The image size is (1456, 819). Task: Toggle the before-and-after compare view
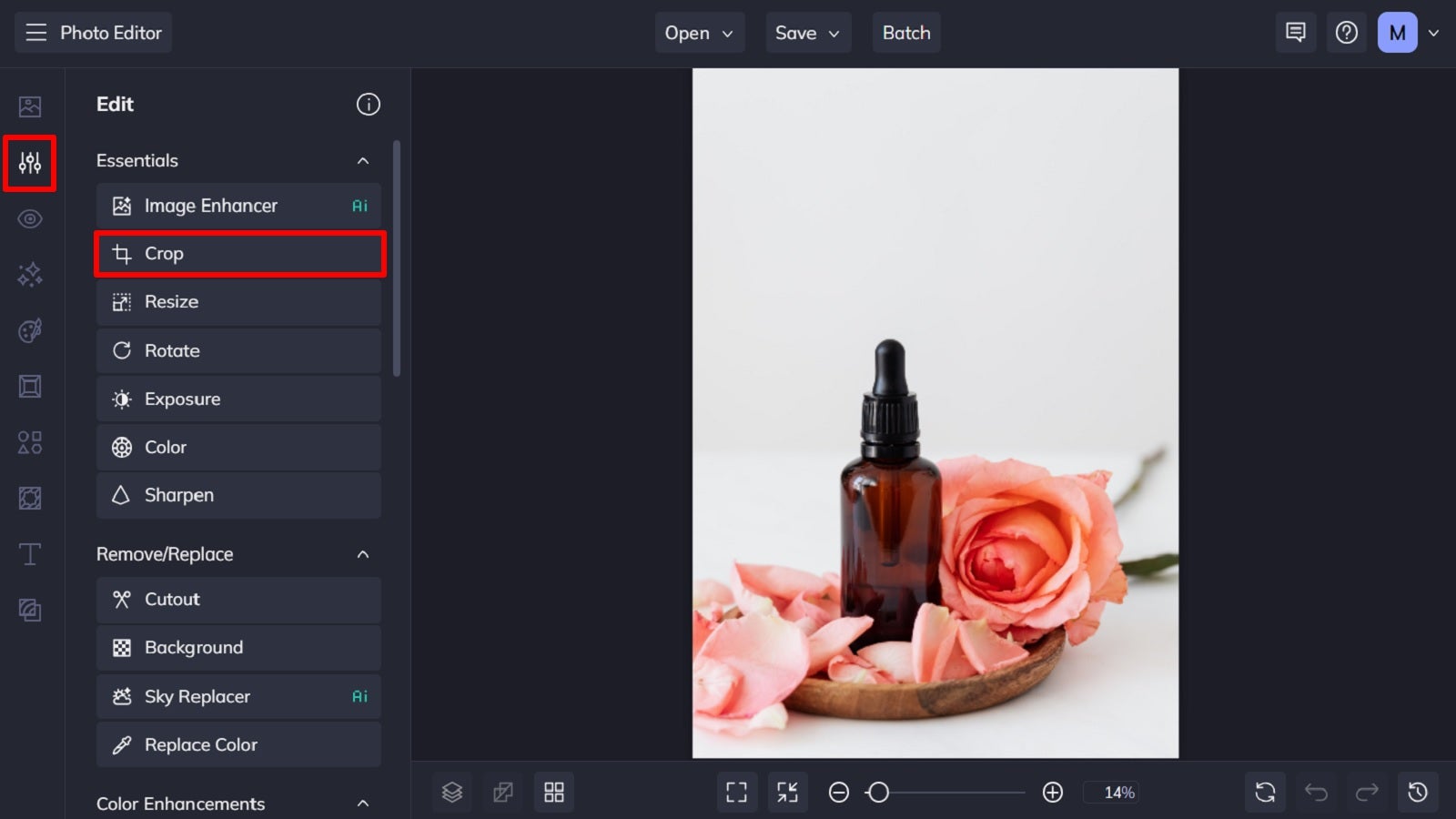pyautogui.click(x=503, y=792)
